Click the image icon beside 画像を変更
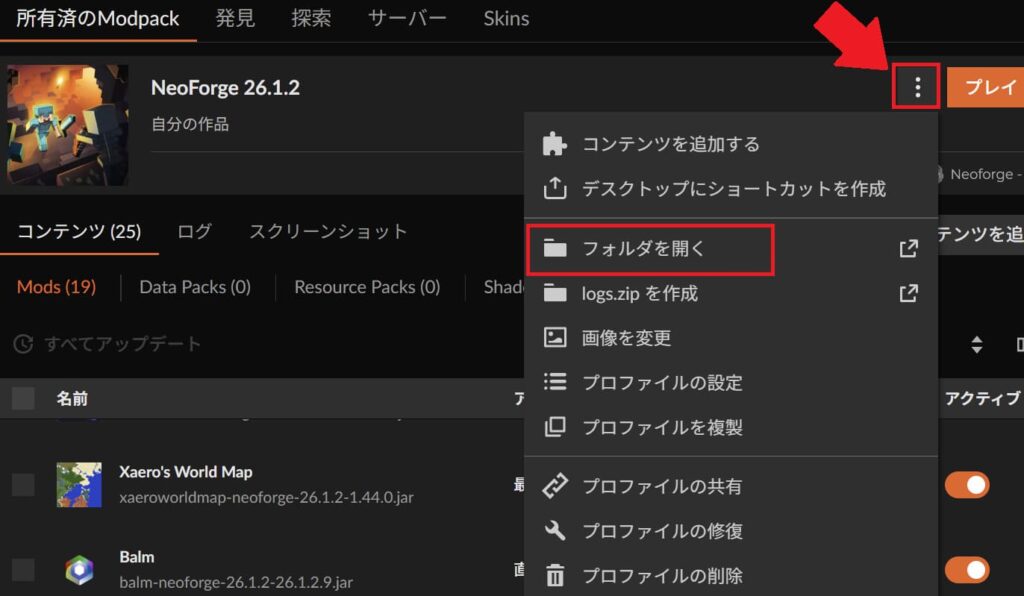This screenshot has width=1024, height=596. pos(554,337)
